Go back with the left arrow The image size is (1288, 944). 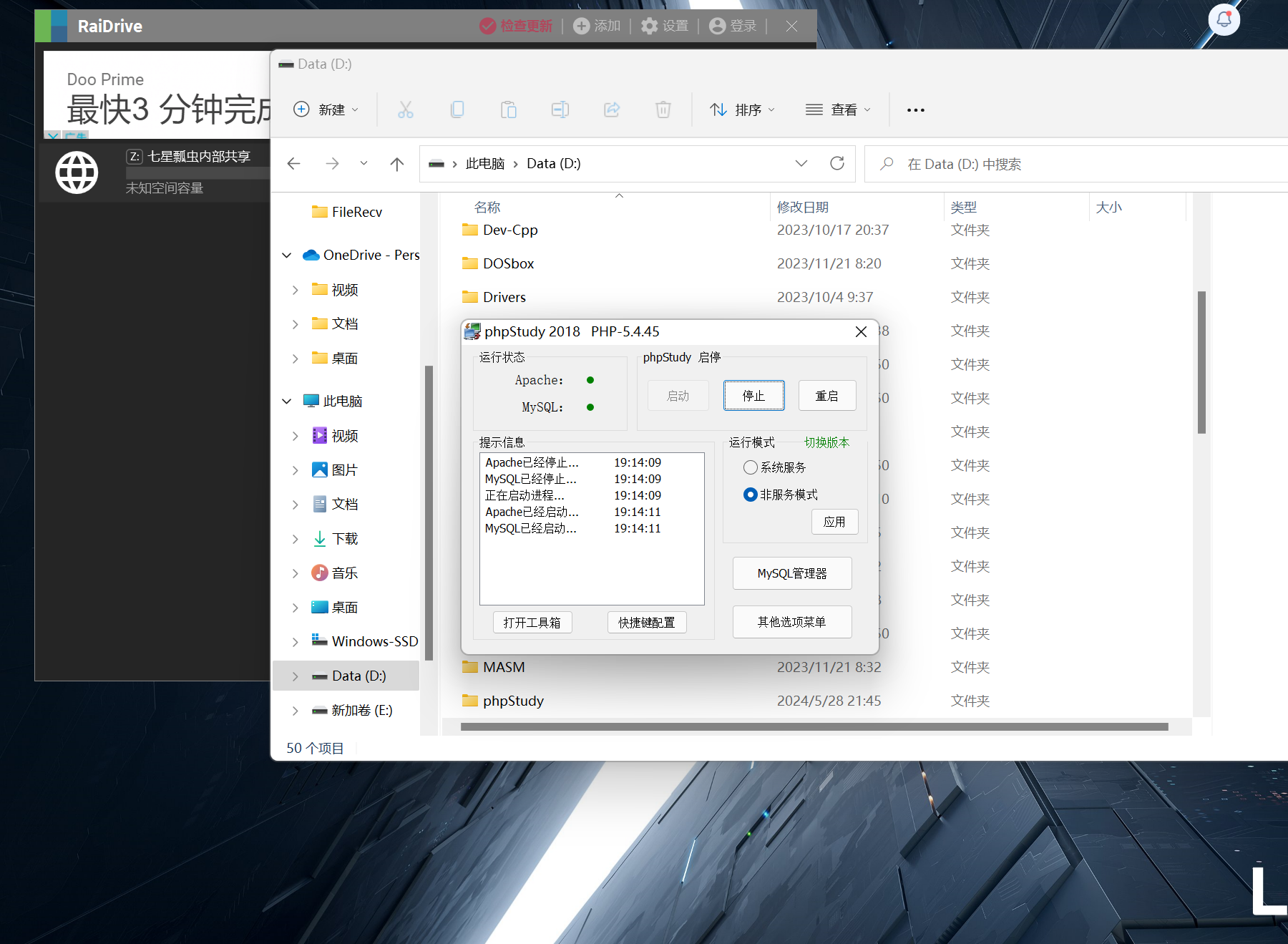[x=293, y=164]
